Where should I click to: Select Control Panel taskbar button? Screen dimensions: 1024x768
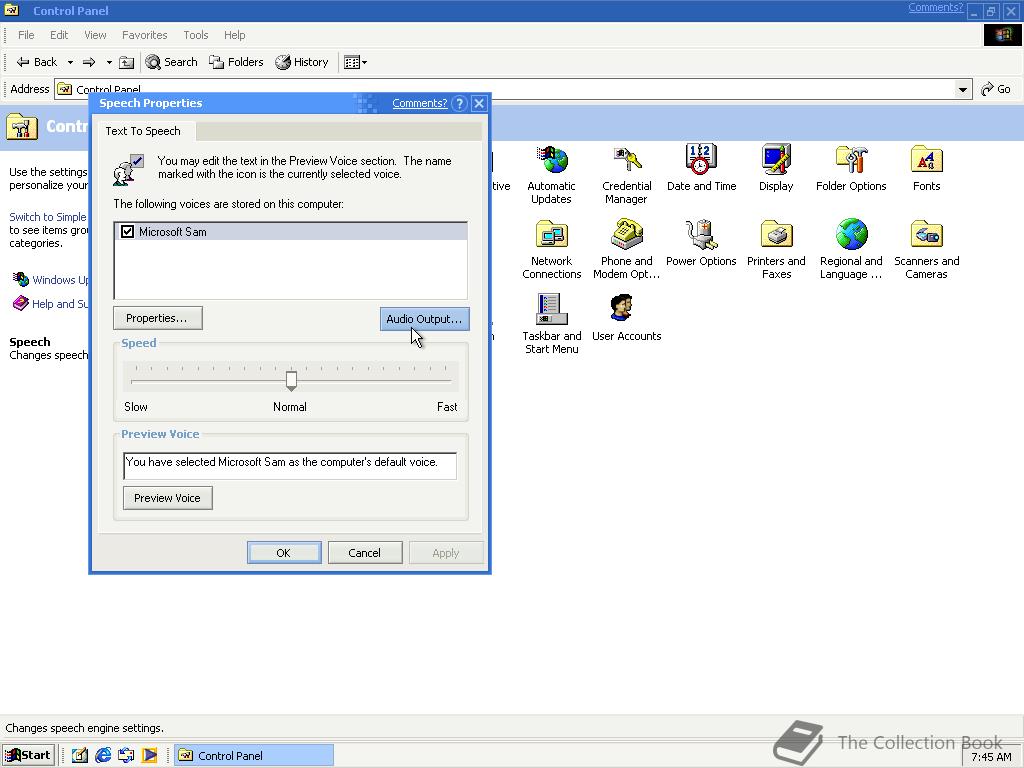(x=253, y=755)
